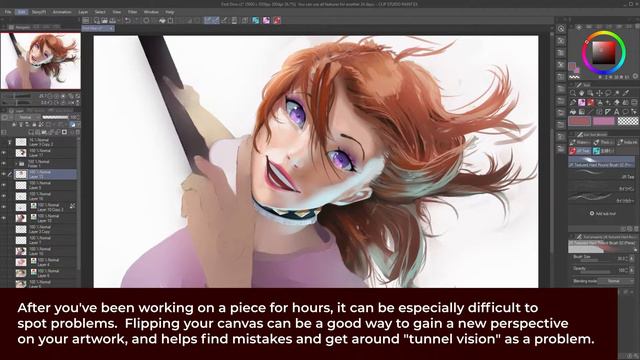Hide Layer 11 with its eye icon
The height and width of the screenshot is (360, 640).
point(4,153)
